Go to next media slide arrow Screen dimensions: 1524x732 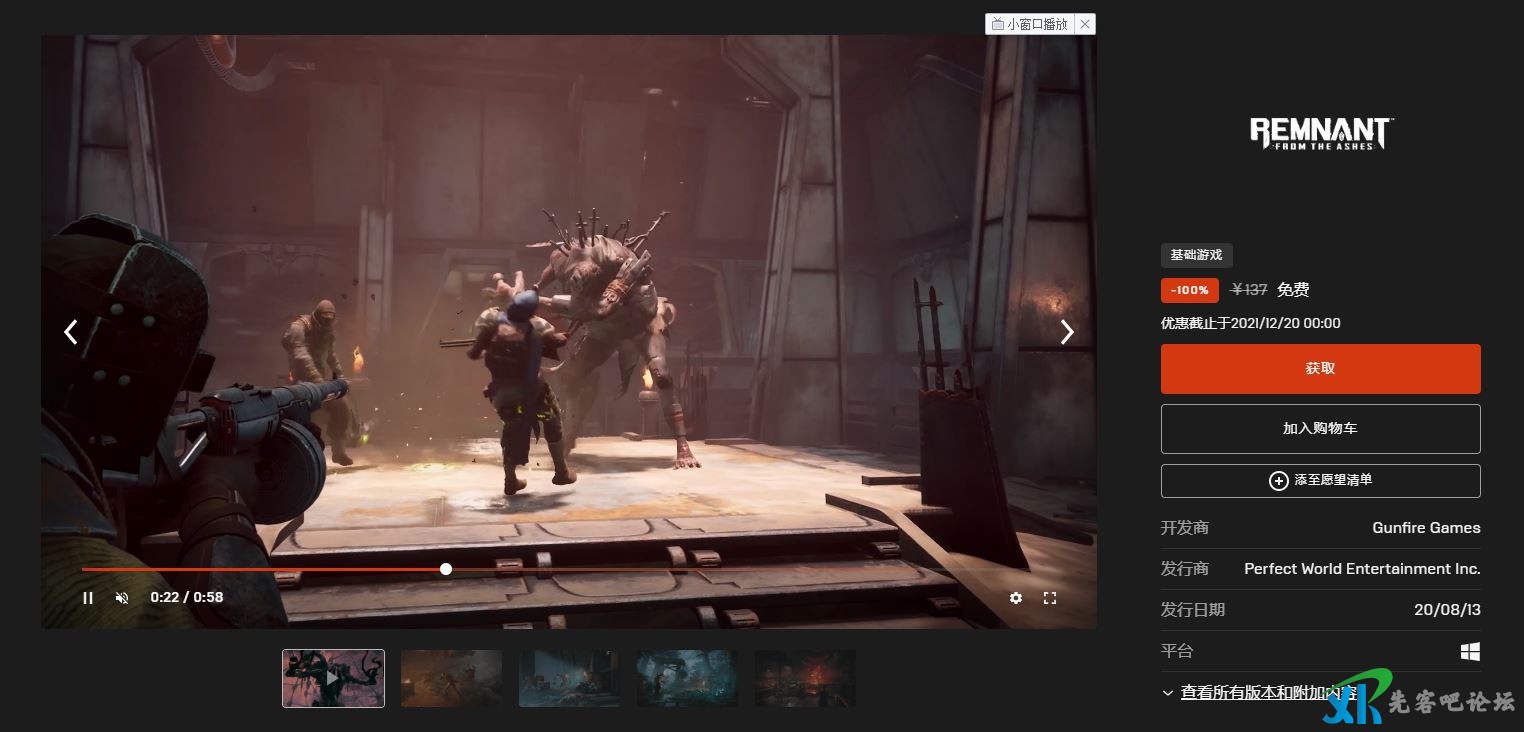coord(1067,332)
